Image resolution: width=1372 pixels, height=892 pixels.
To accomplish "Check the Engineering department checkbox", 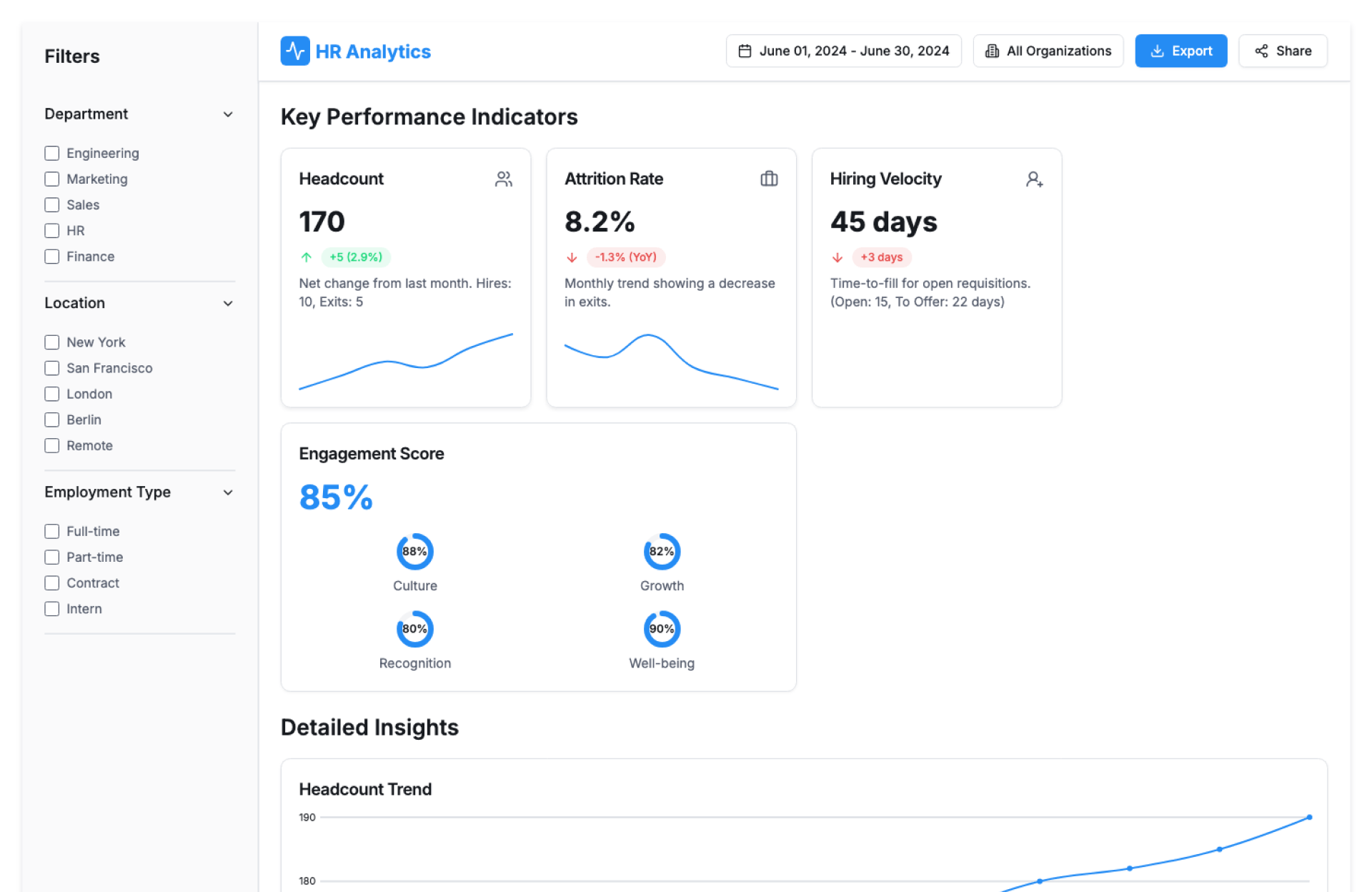I will 52,153.
